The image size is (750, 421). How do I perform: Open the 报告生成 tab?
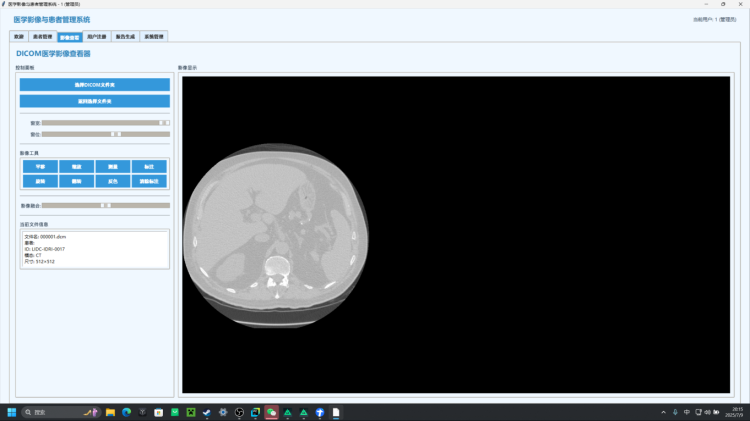click(x=126, y=36)
